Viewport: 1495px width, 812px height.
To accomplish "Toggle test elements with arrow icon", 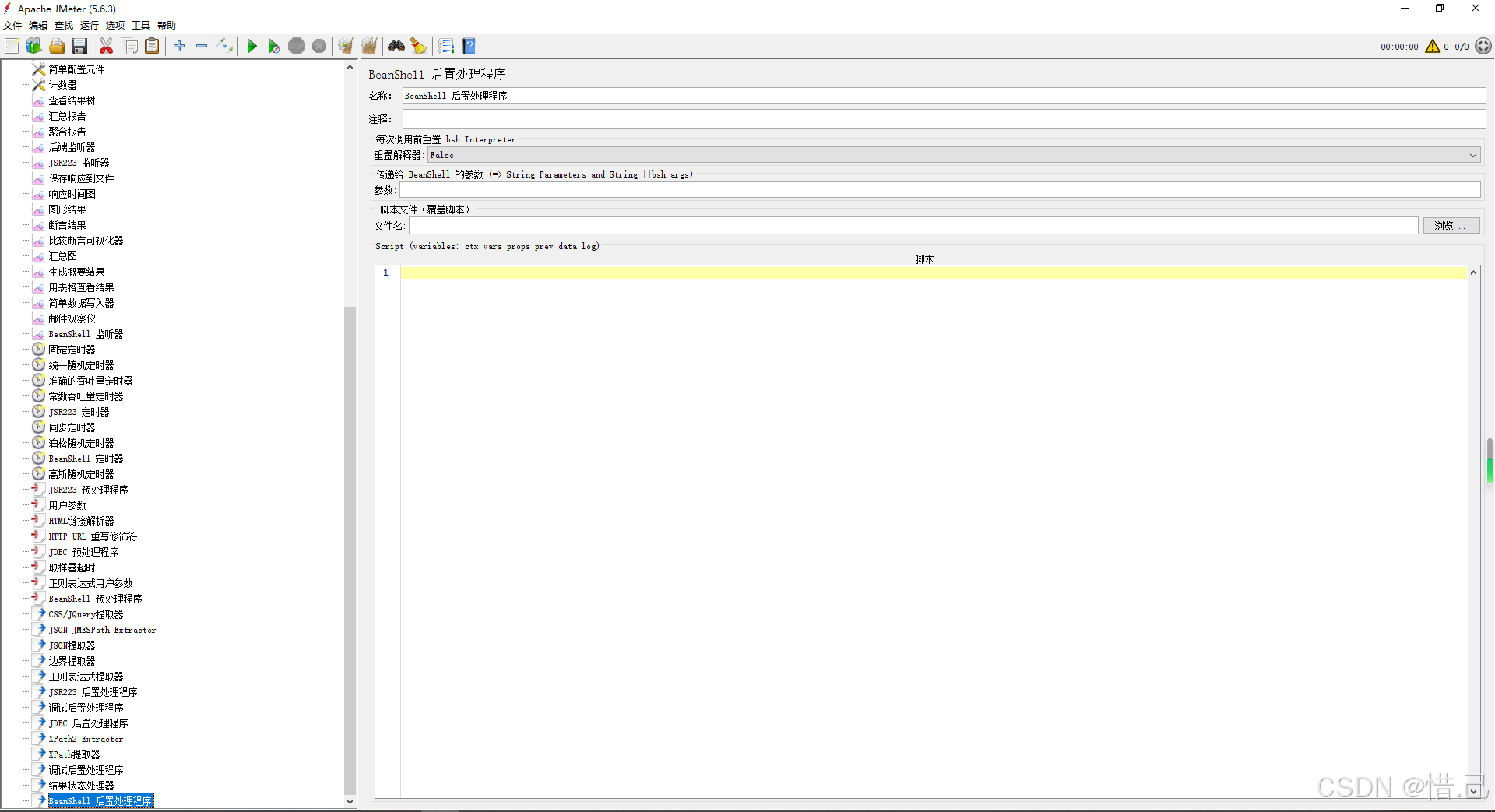I will tap(224, 47).
